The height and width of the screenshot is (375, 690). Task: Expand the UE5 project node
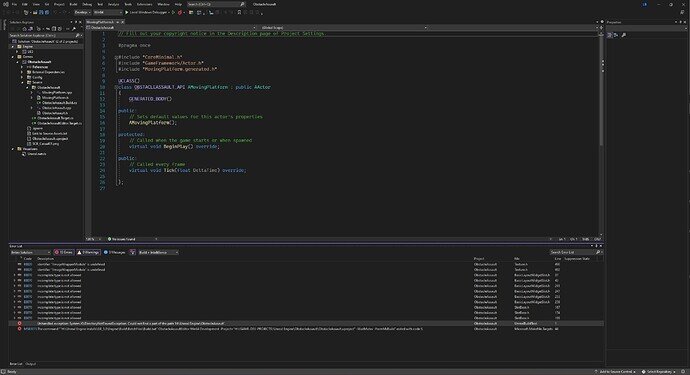17,51
